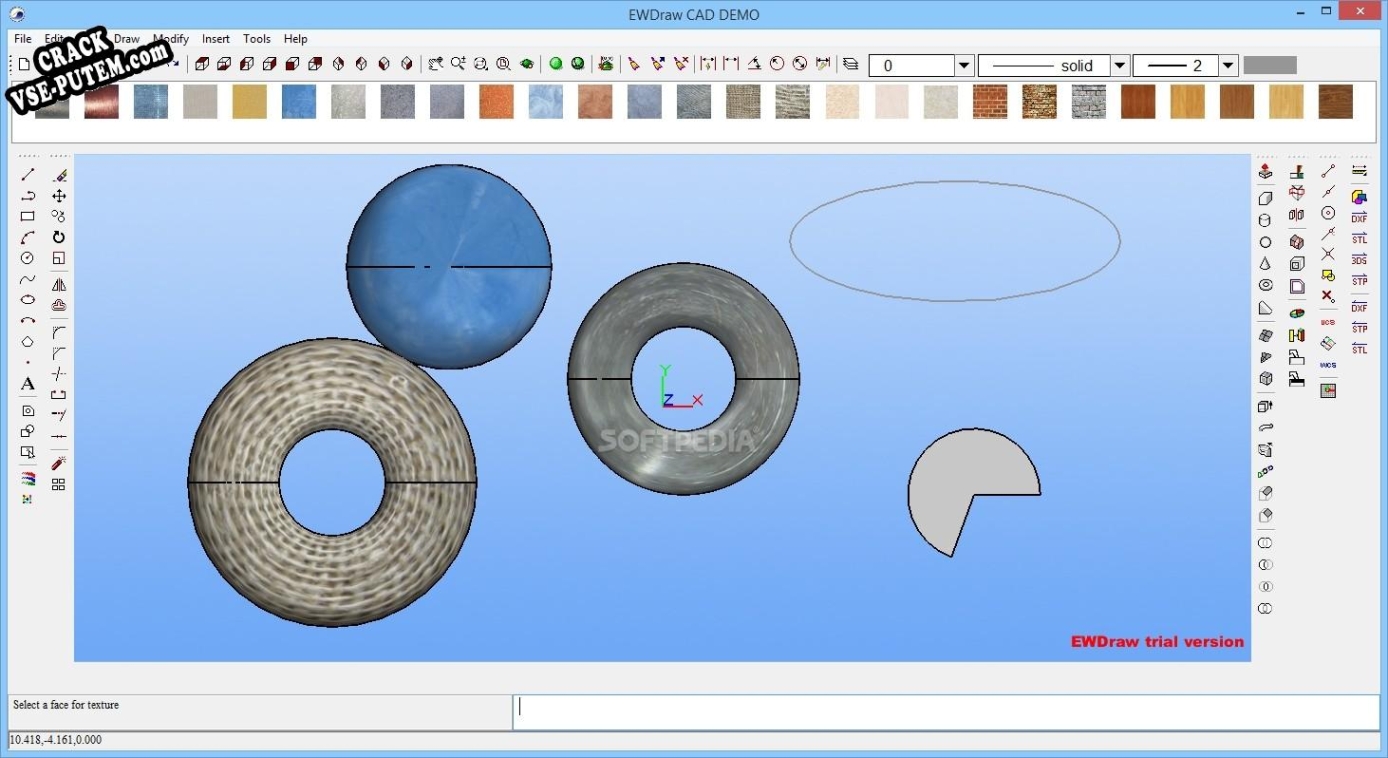Create a Wedge solid
This screenshot has width=1388, height=758.
click(x=1265, y=308)
